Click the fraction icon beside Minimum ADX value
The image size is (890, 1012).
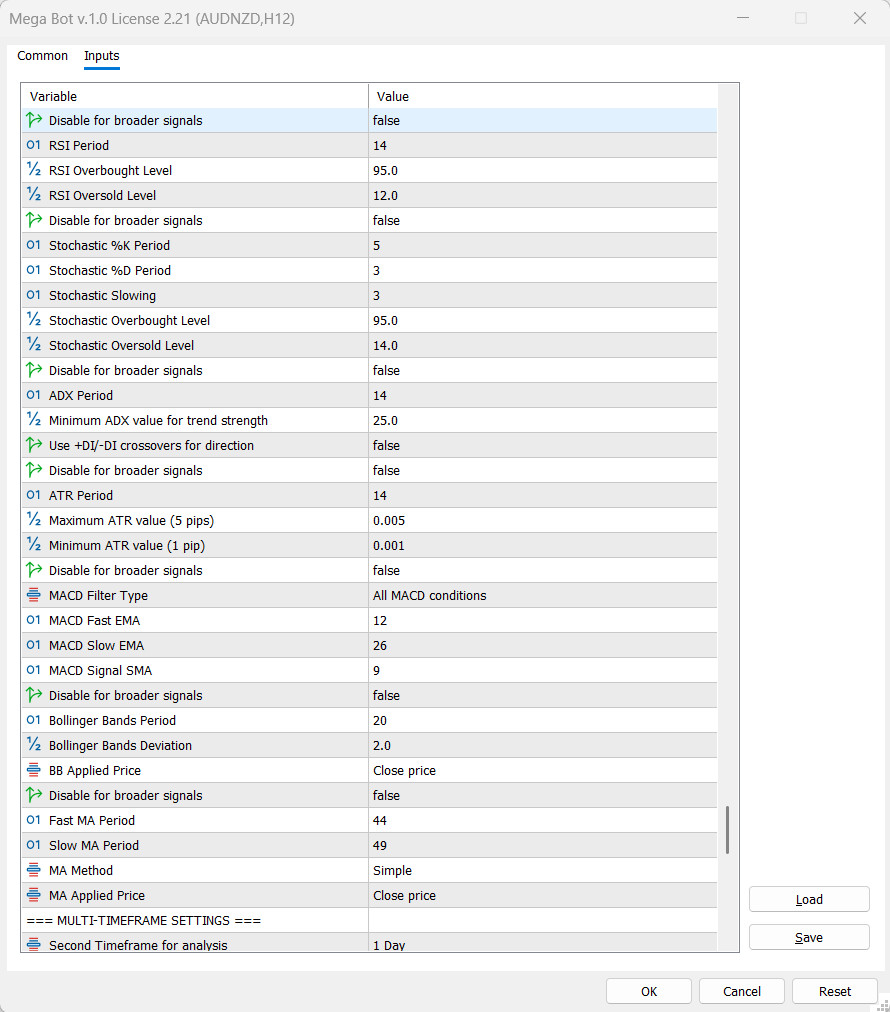(x=34, y=420)
